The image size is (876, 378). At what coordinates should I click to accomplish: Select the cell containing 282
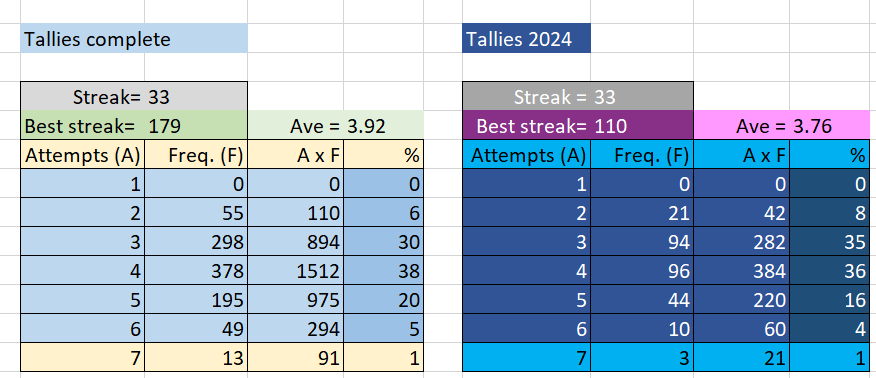click(x=742, y=242)
